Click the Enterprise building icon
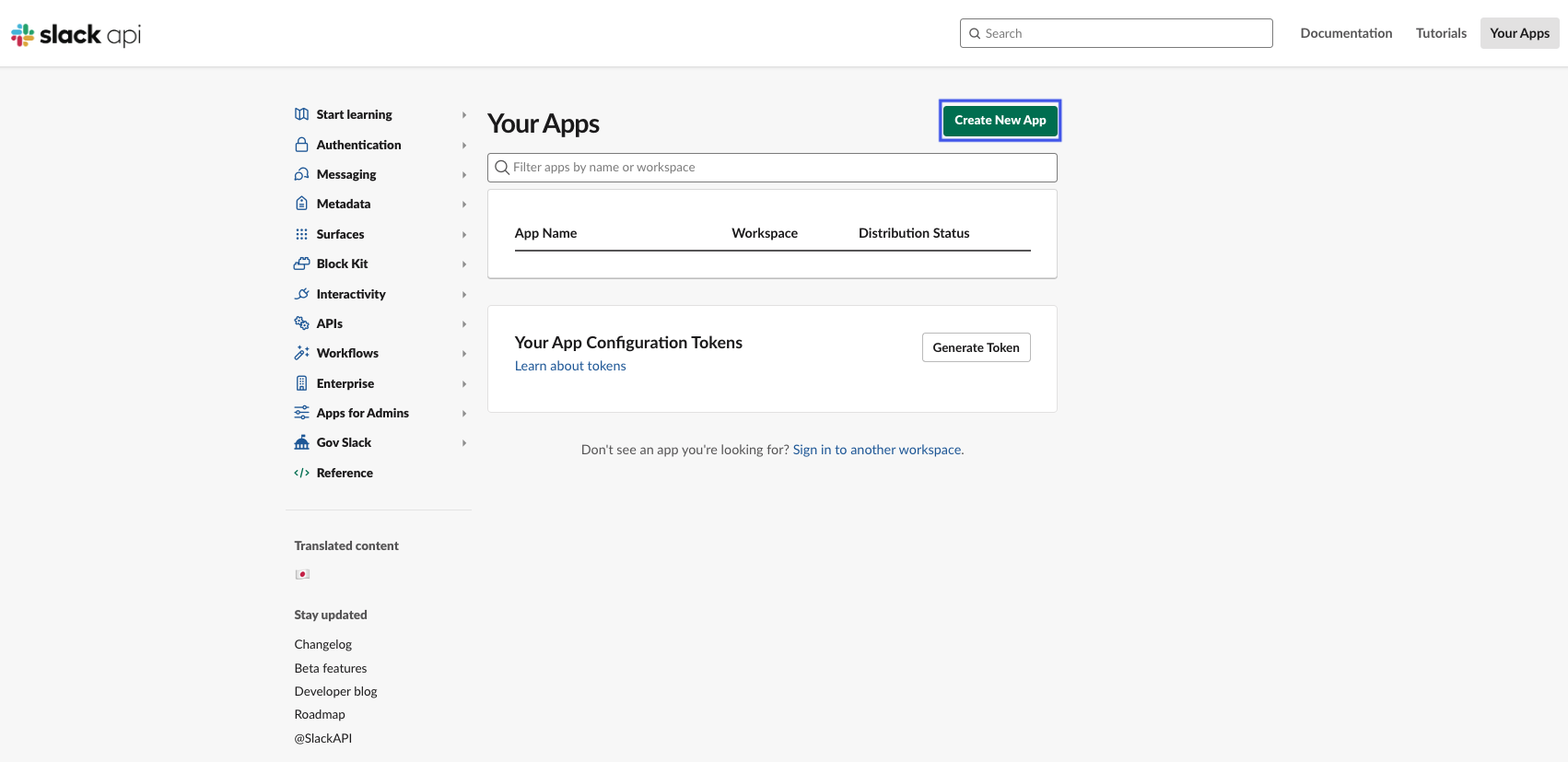 pos(301,383)
